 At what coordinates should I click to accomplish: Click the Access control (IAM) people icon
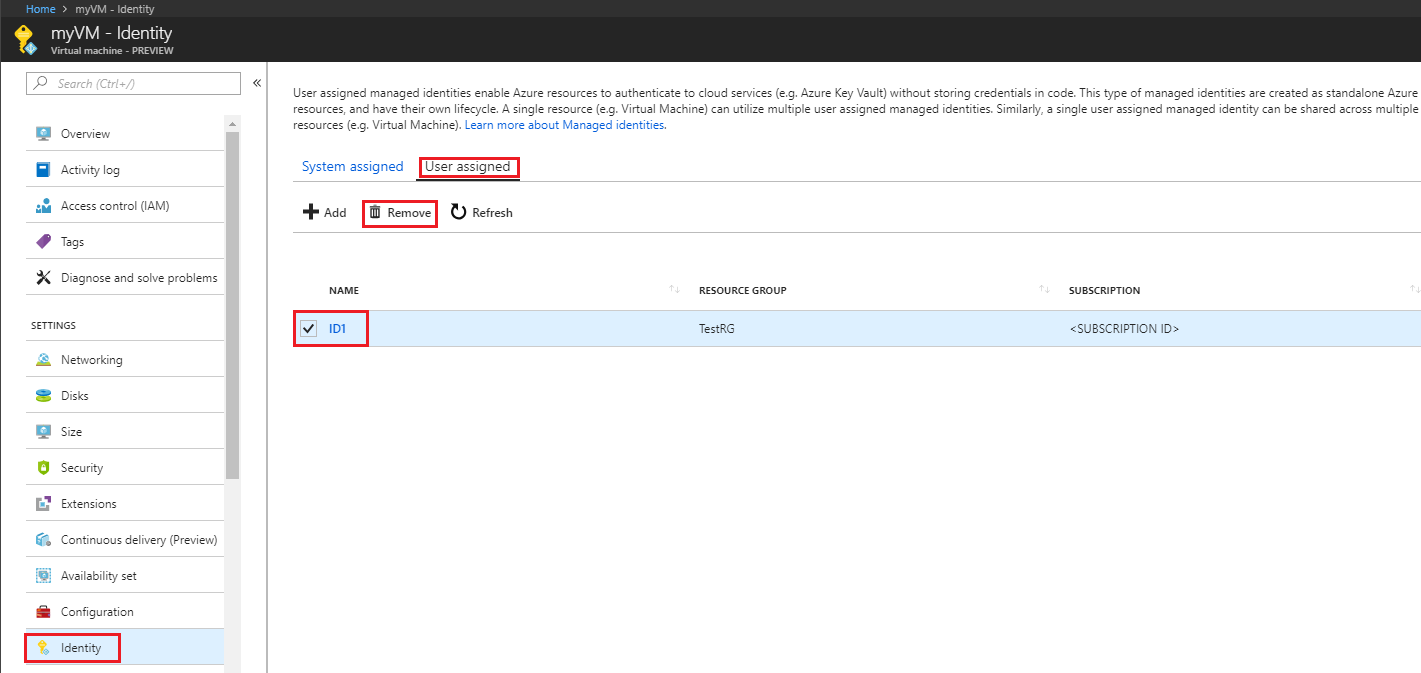pyautogui.click(x=43, y=206)
